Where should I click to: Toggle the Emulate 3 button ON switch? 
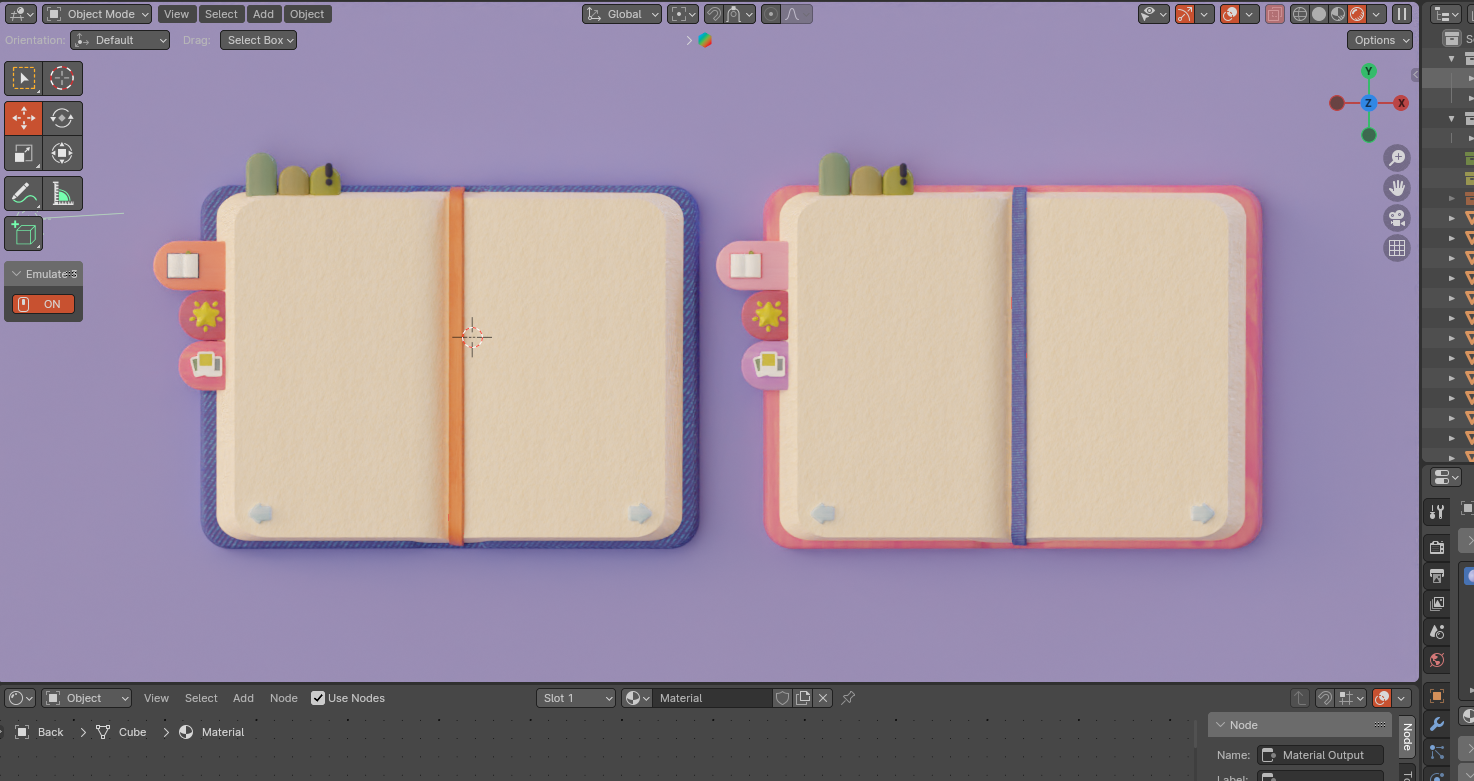(44, 304)
